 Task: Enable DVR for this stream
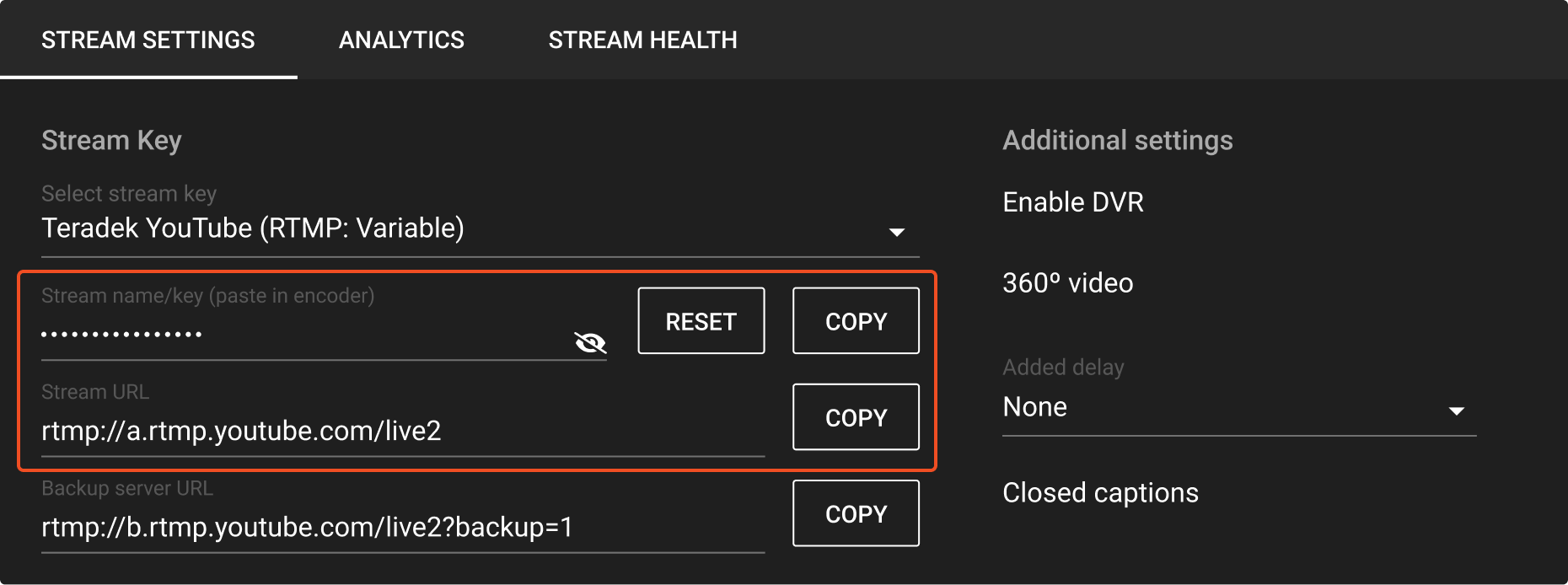(x=1072, y=202)
